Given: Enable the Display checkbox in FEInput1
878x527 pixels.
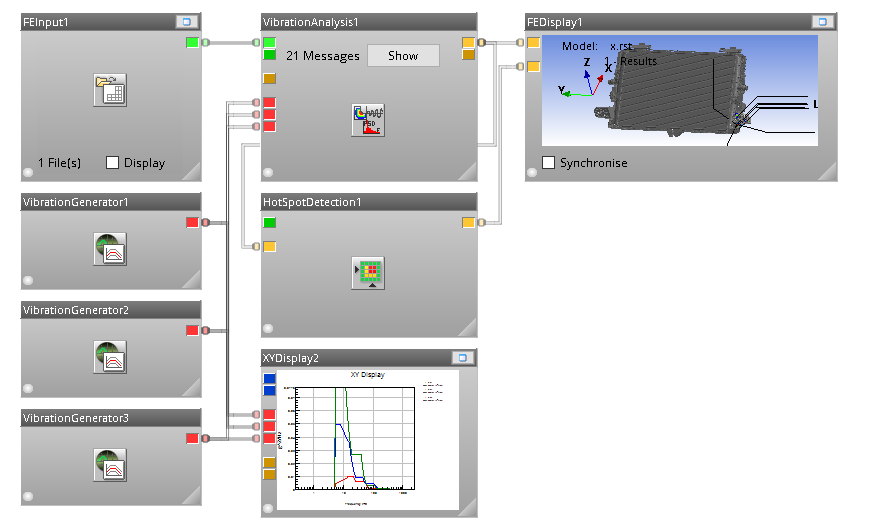Looking at the screenshot, I should point(113,163).
